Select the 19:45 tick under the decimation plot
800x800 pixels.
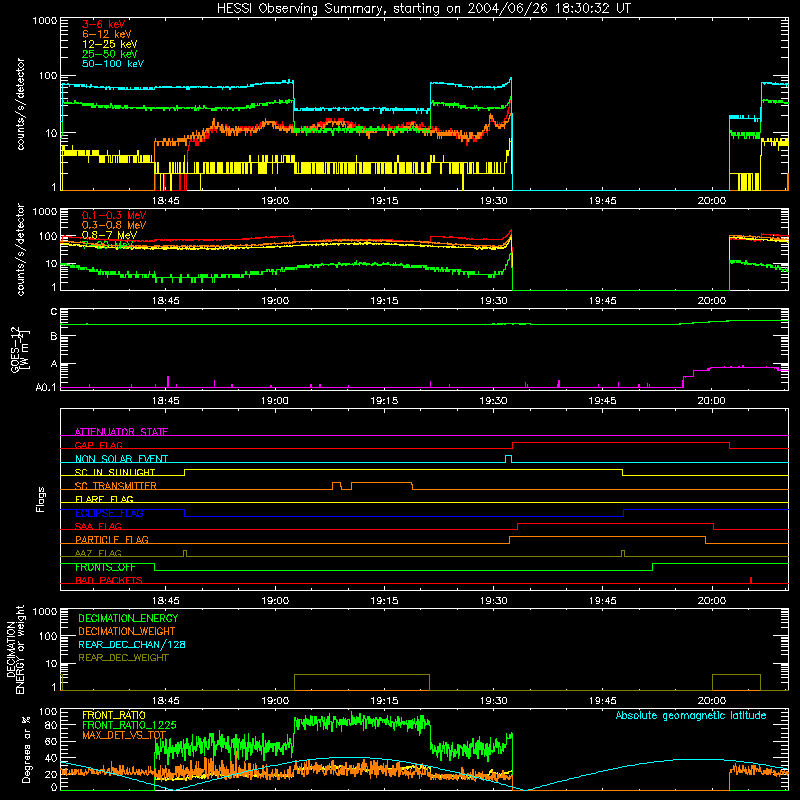[x=603, y=701]
